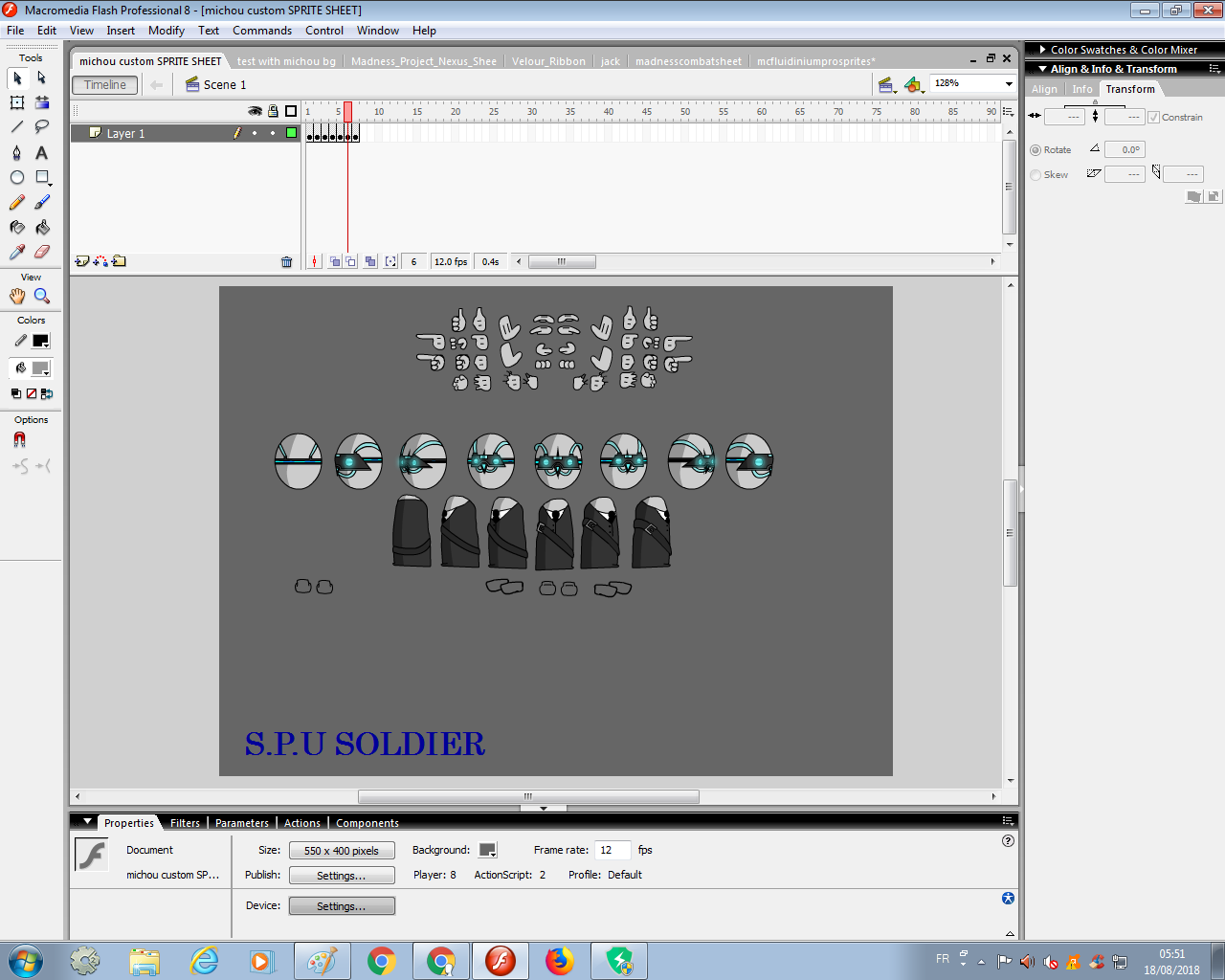Open the document Background color swatch
The image size is (1225, 980).
pos(488,850)
